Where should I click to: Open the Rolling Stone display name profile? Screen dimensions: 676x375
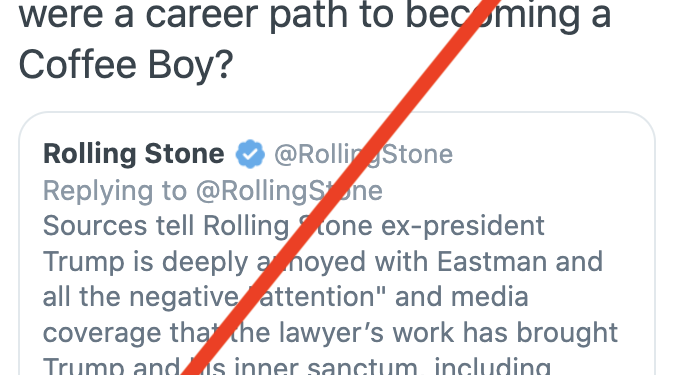click(134, 154)
